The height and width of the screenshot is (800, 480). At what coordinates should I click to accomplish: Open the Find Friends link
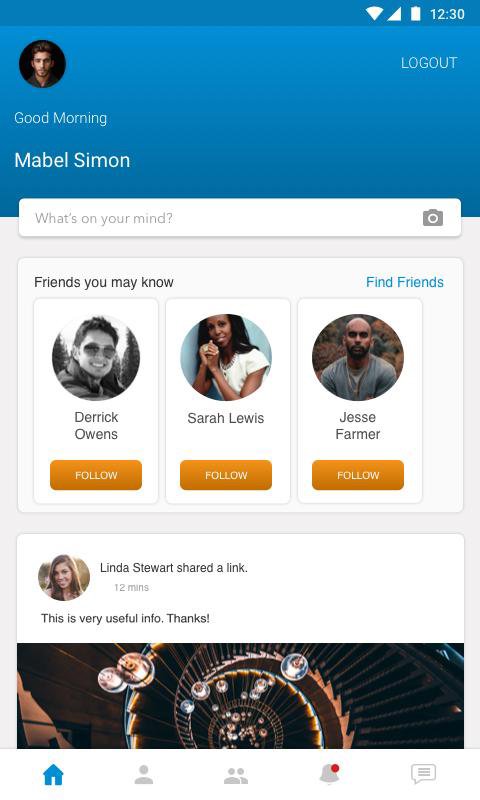[x=405, y=282]
